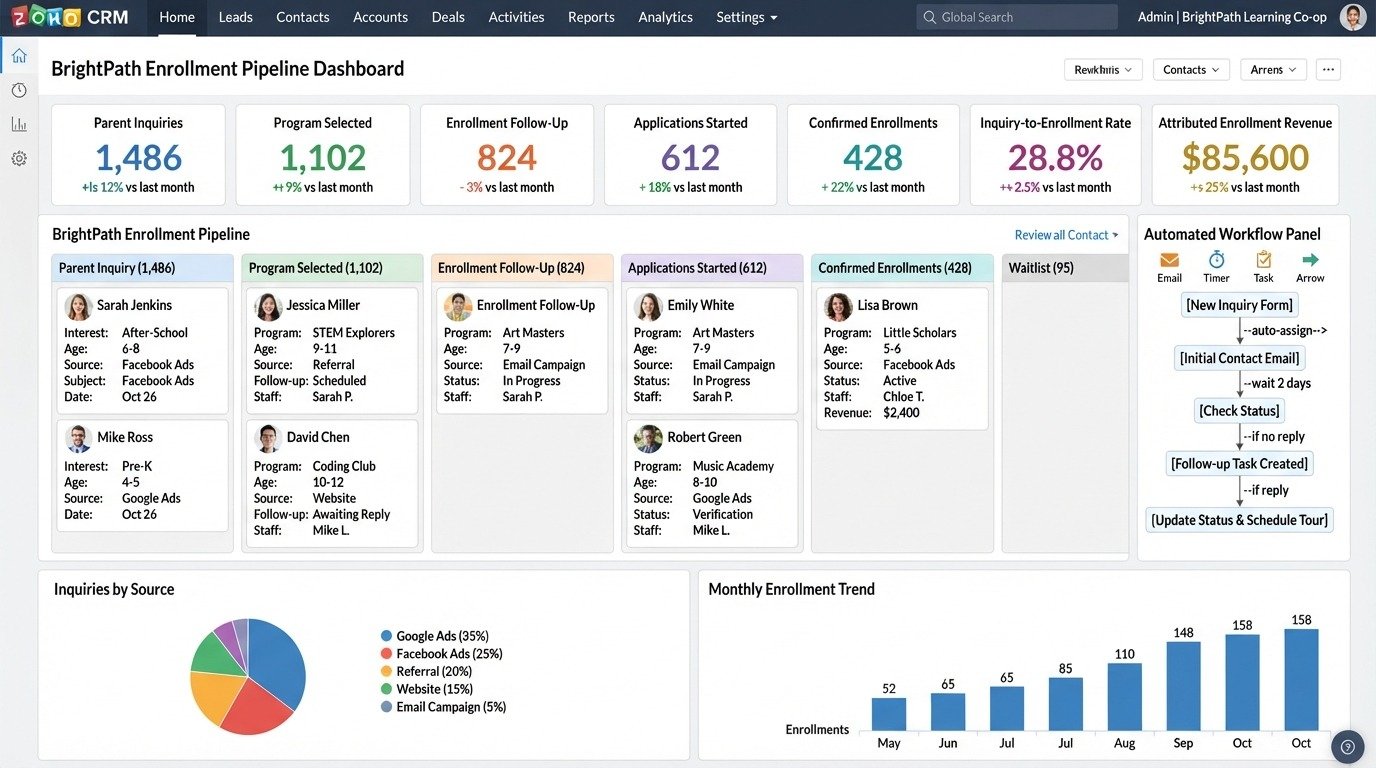Select the Applications Started column header
This screenshot has width=1376, height=768.
point(712,268)
